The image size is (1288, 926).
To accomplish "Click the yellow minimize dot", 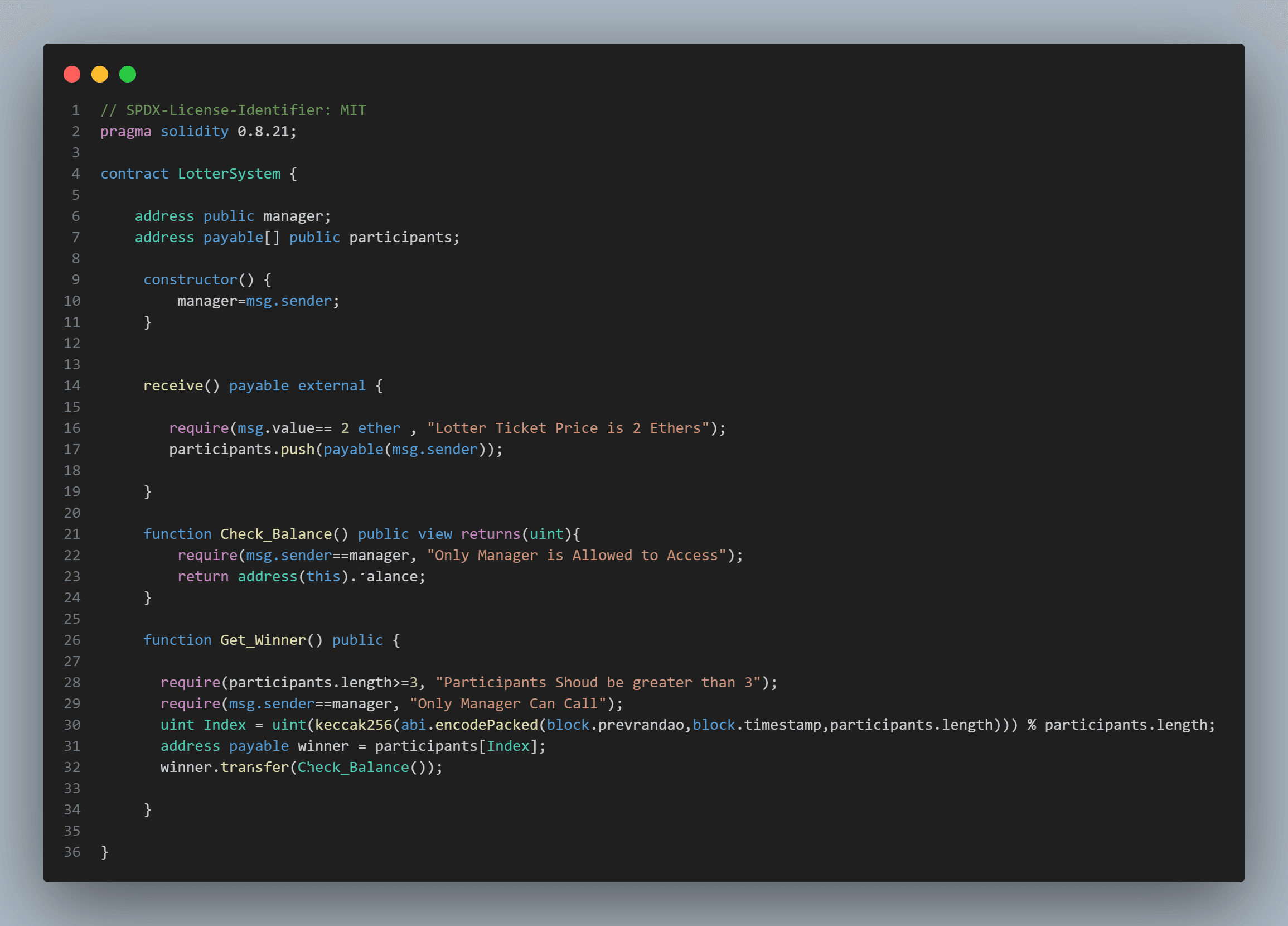I will (x=100, y=74).
